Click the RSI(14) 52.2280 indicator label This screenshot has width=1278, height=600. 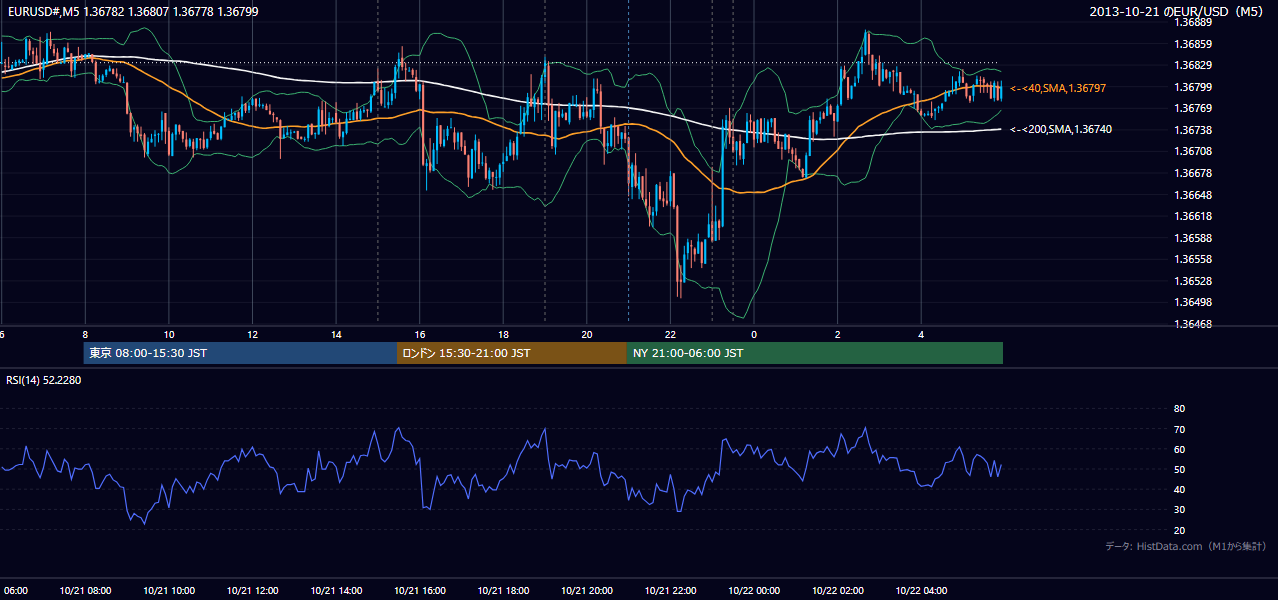click(44, 380)
